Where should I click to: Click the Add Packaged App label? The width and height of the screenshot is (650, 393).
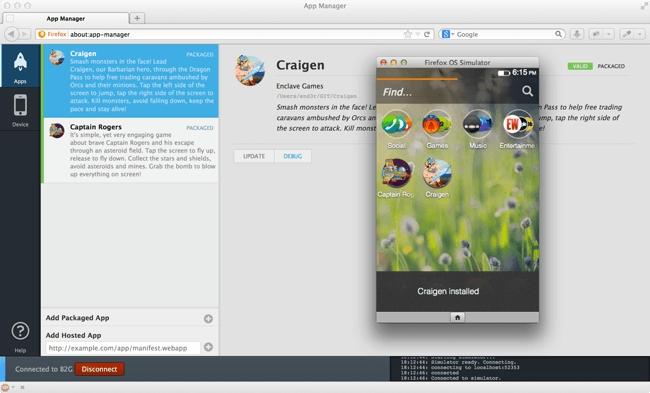point(78,318)
